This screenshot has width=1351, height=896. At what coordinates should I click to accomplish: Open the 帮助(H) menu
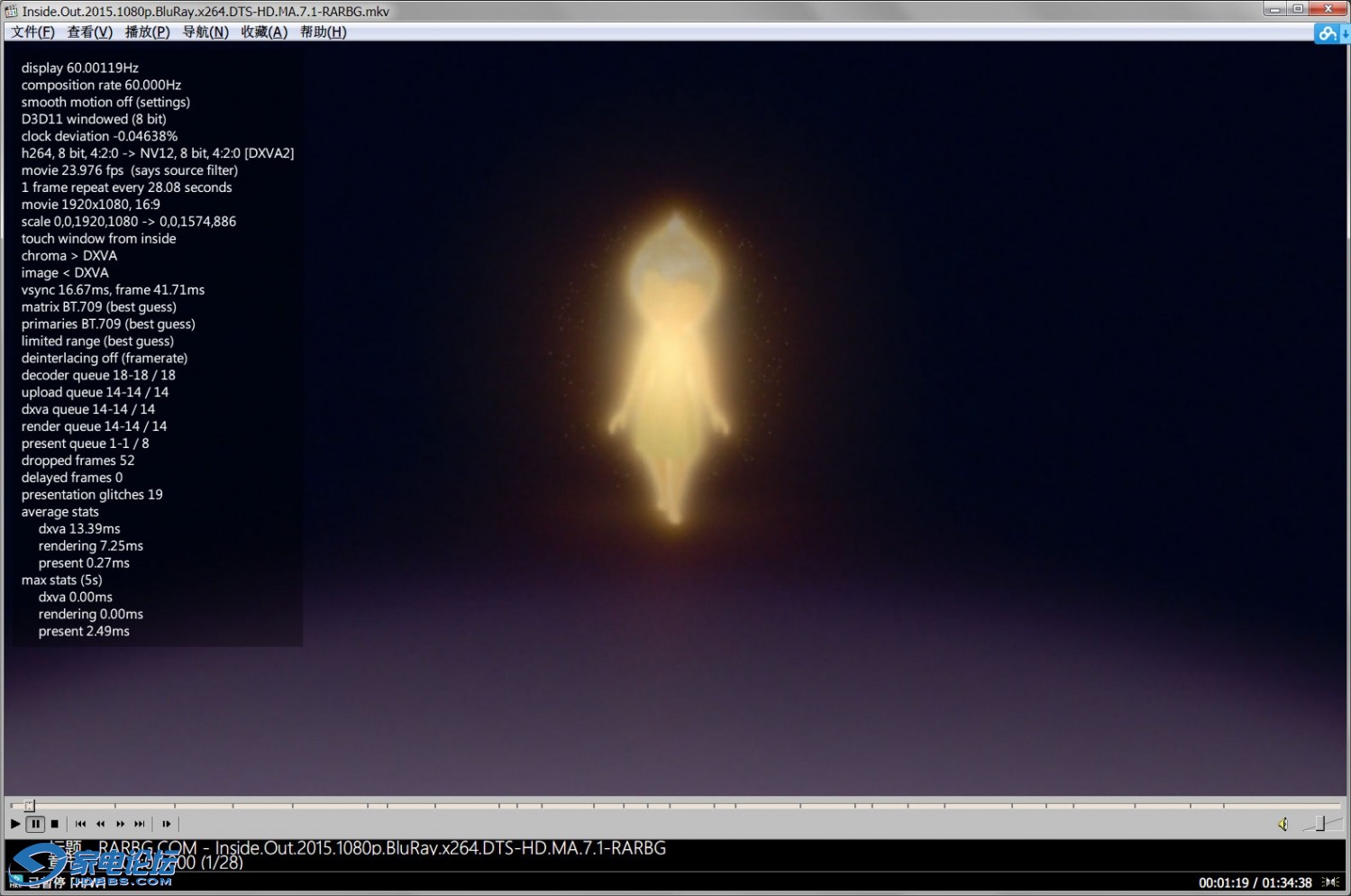[x=323, y=32]
